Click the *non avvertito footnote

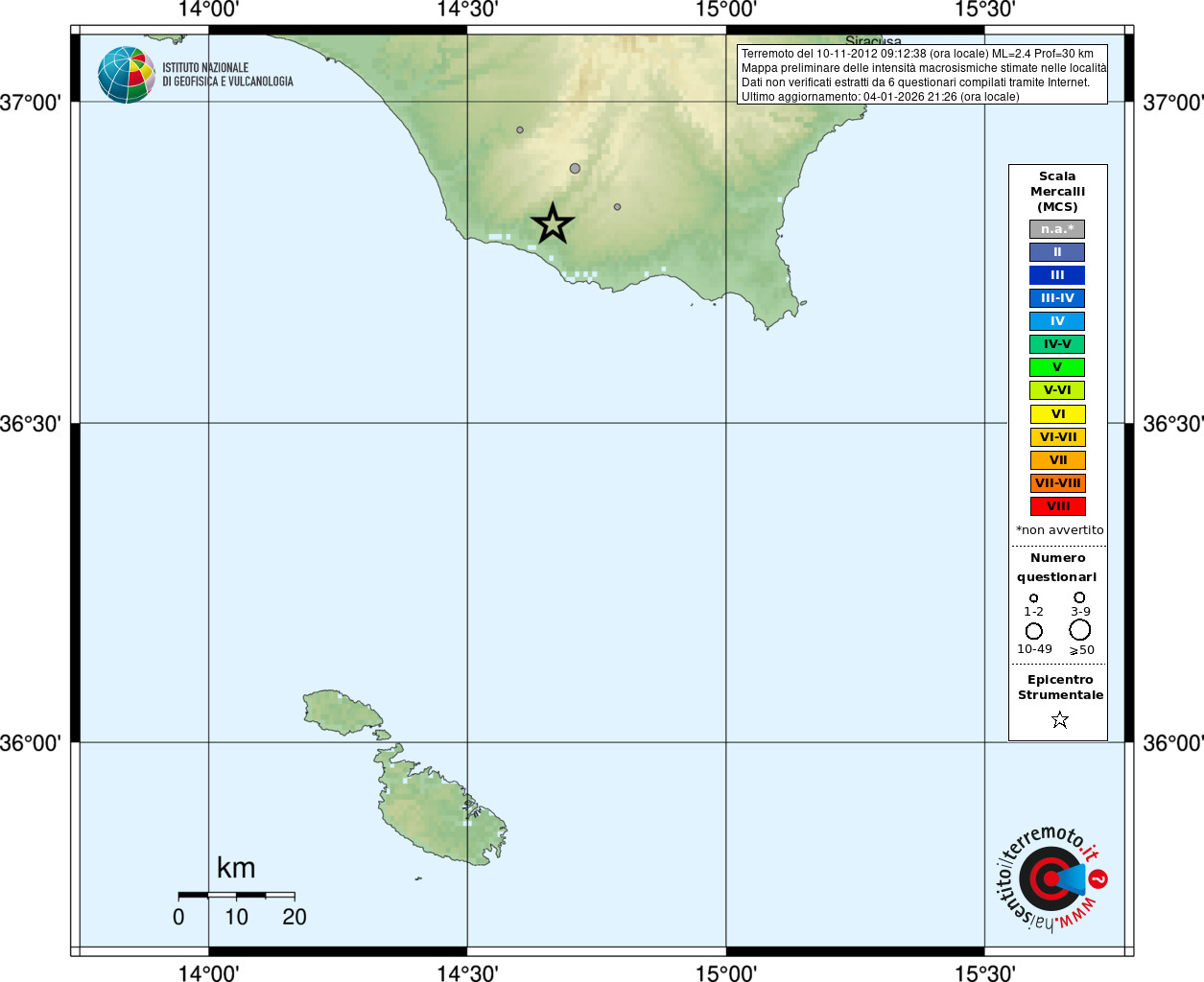coord(1059,530)
